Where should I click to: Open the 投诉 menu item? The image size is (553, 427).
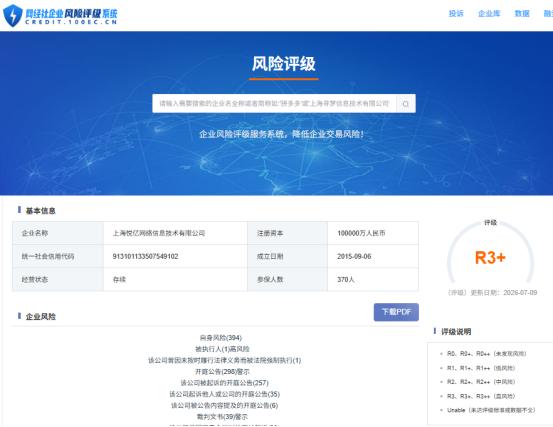click(x=456, y=14)
